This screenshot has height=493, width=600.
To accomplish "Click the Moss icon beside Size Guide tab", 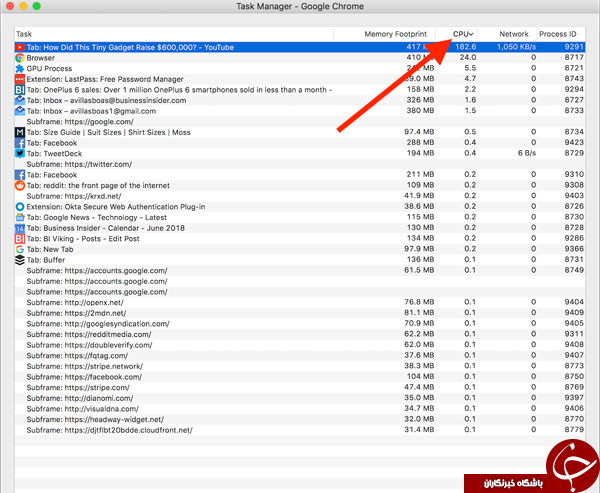I will click(20, 132).
